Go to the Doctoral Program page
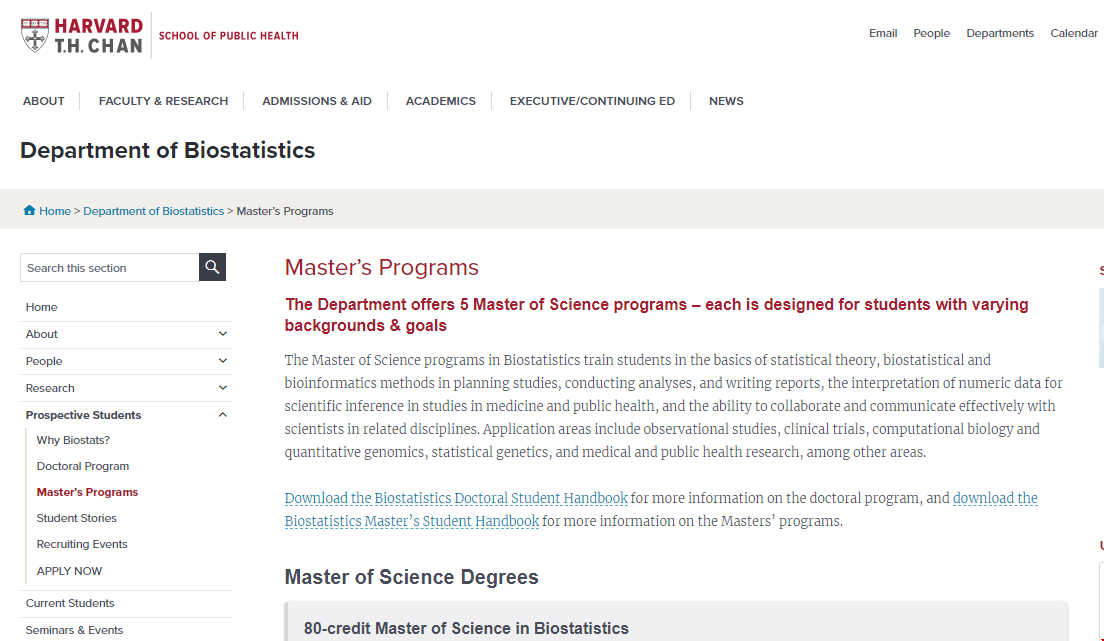This screenshot has height=641, width=1104. 82,465
